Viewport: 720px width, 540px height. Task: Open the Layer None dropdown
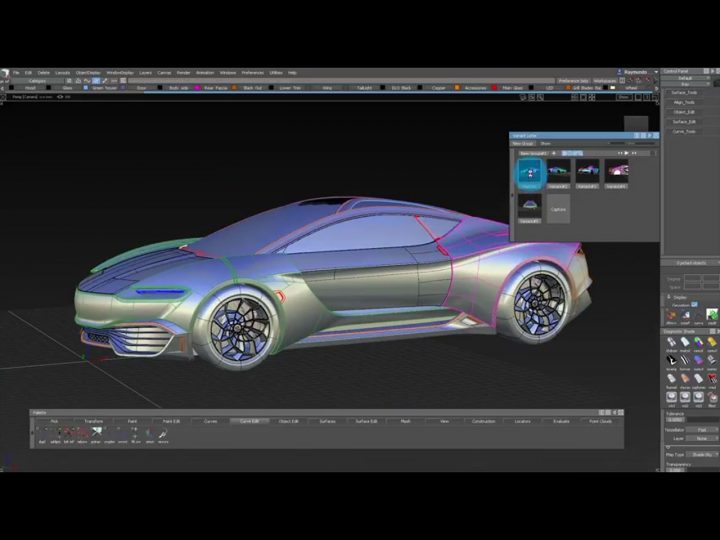(703, 439)
